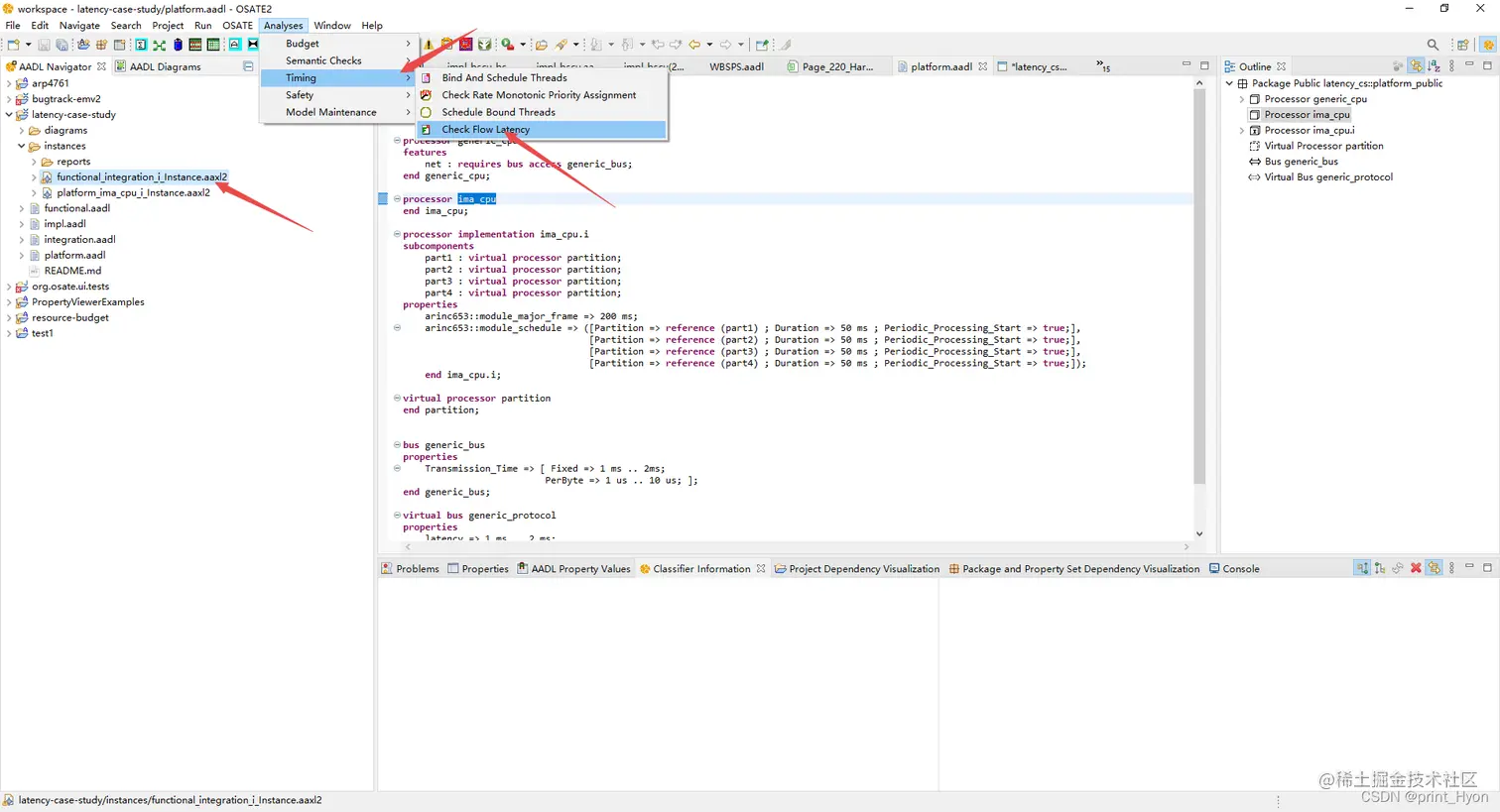Screen dimensions: 1500x812
Task: Select Check Rate Monotonic Priority Assignment
Action: 542,95
